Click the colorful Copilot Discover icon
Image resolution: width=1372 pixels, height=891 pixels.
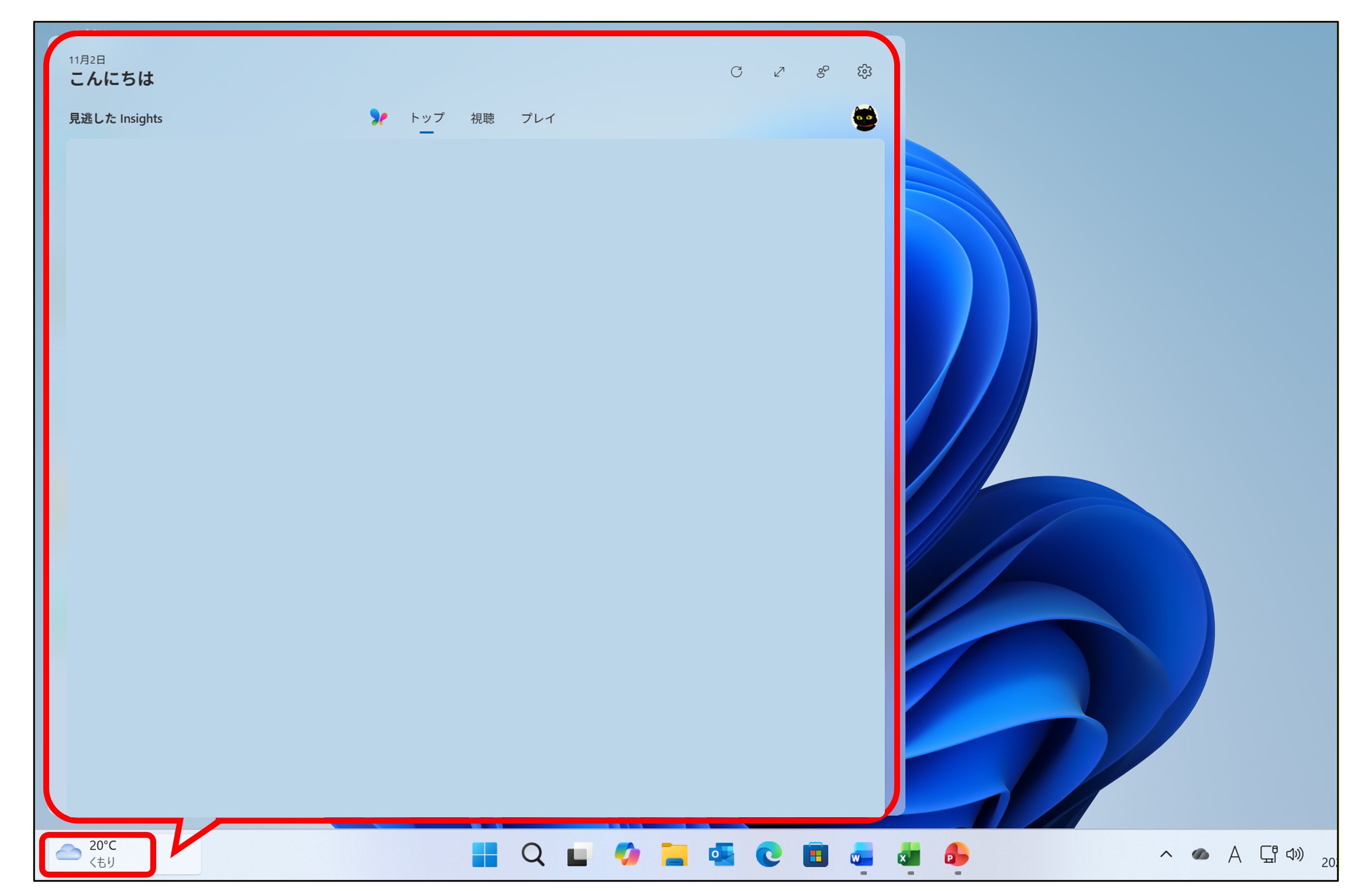pos(378,118)
